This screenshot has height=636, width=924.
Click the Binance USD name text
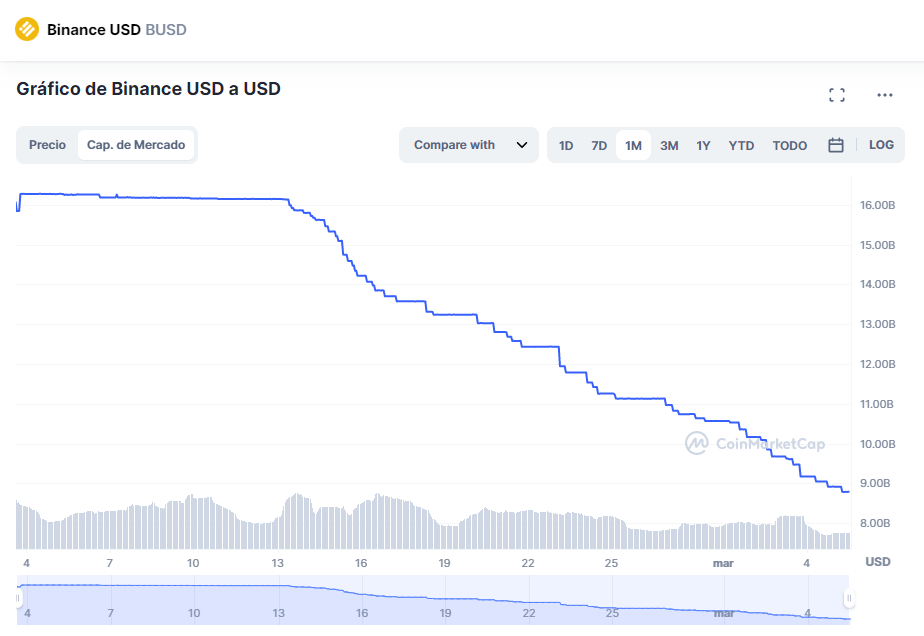coord(94,29)
